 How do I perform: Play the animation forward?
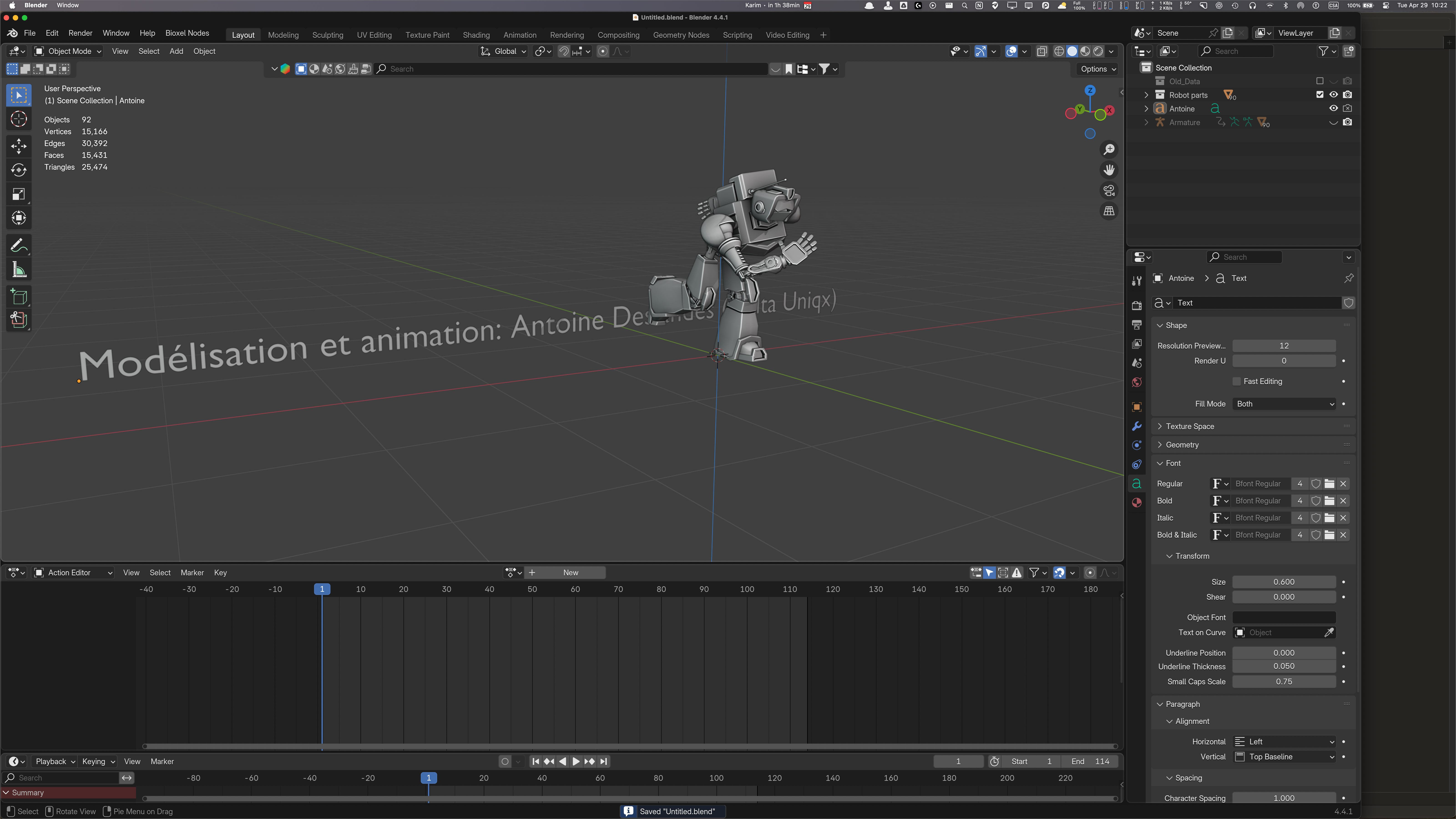576,762
